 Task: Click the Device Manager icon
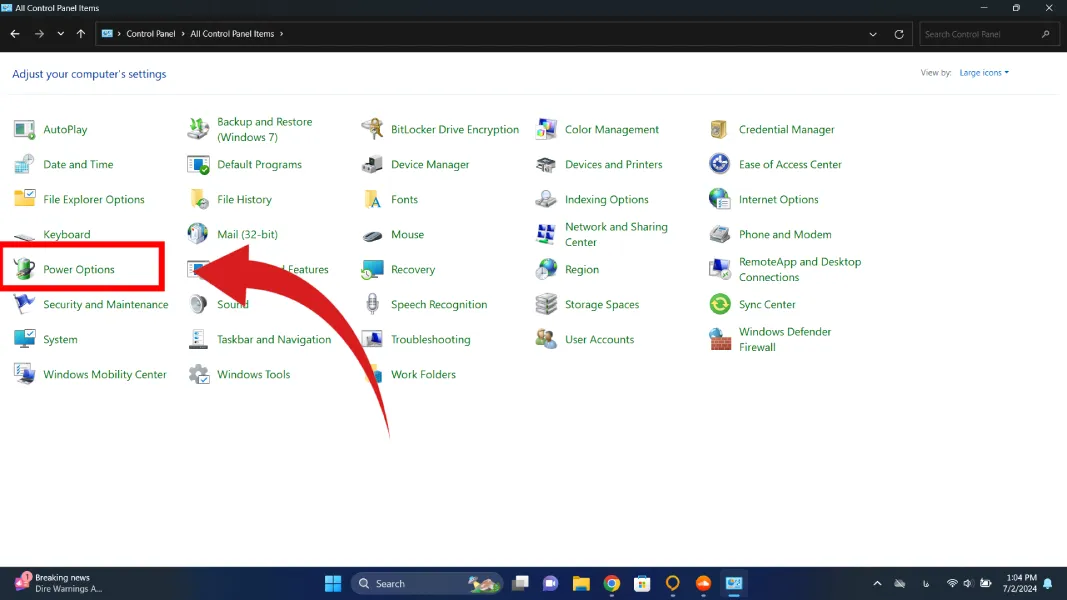[372, 164]
